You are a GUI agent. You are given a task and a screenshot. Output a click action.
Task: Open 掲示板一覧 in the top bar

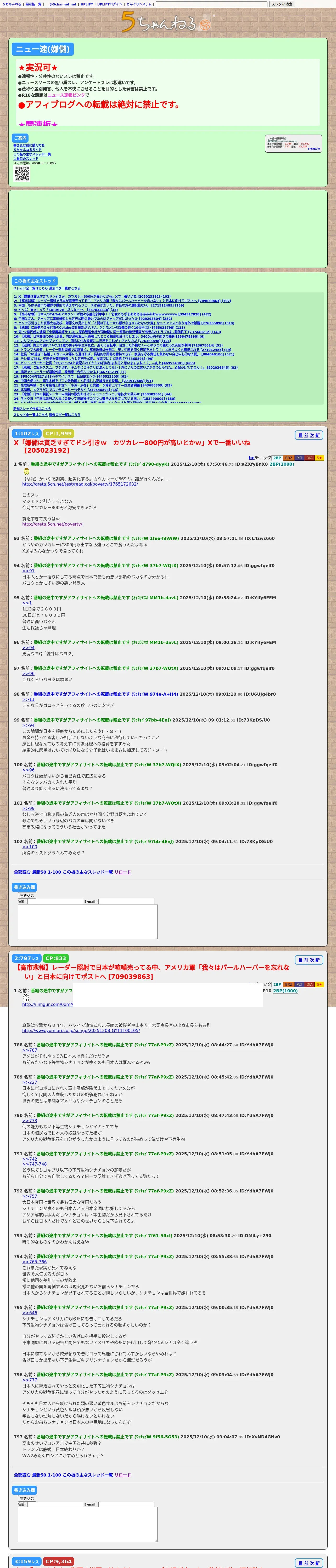(x=33, y=4)
